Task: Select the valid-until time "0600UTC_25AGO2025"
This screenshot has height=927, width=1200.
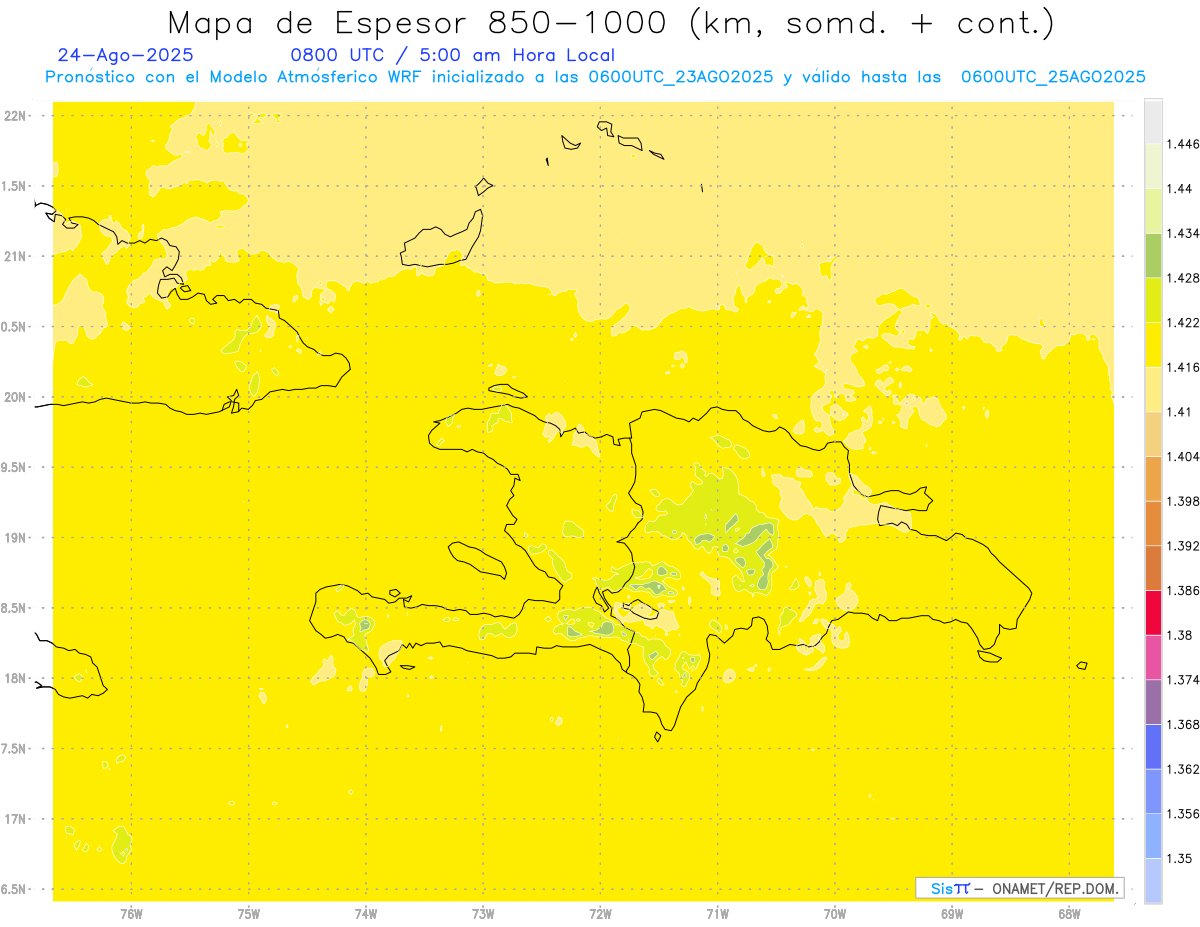Action: [1052, 77]
